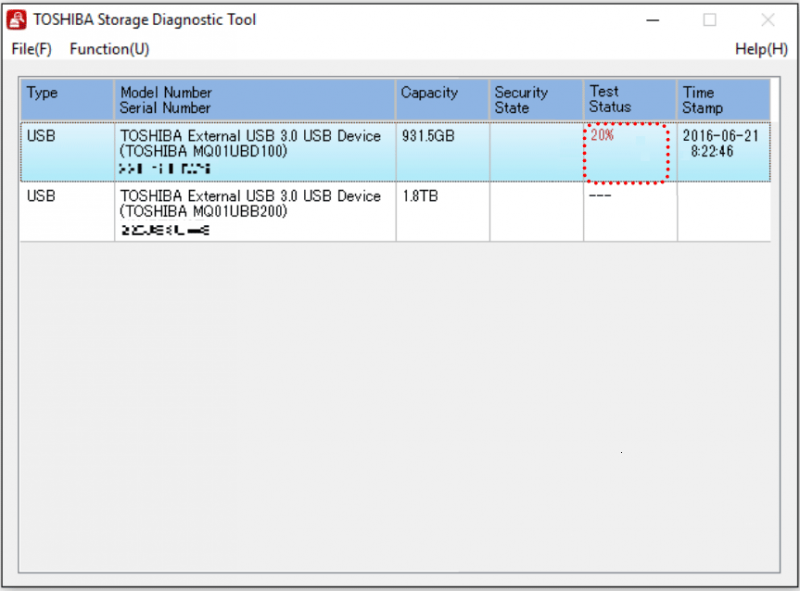
Task: Minimize the diagnostic tool window
Action: tap(653, 20)
